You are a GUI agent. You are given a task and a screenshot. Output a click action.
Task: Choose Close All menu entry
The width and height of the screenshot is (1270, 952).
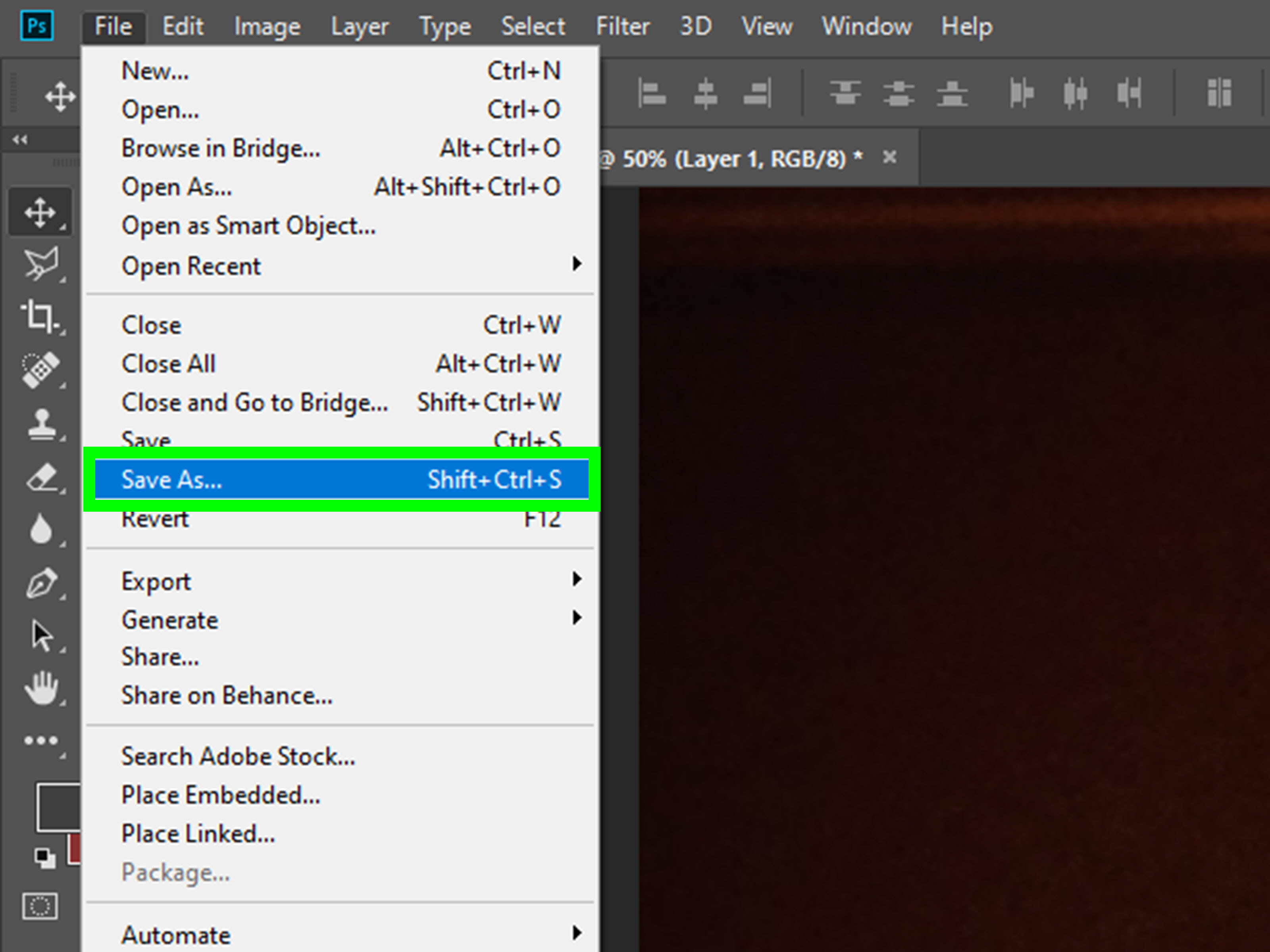click(342, 364)
